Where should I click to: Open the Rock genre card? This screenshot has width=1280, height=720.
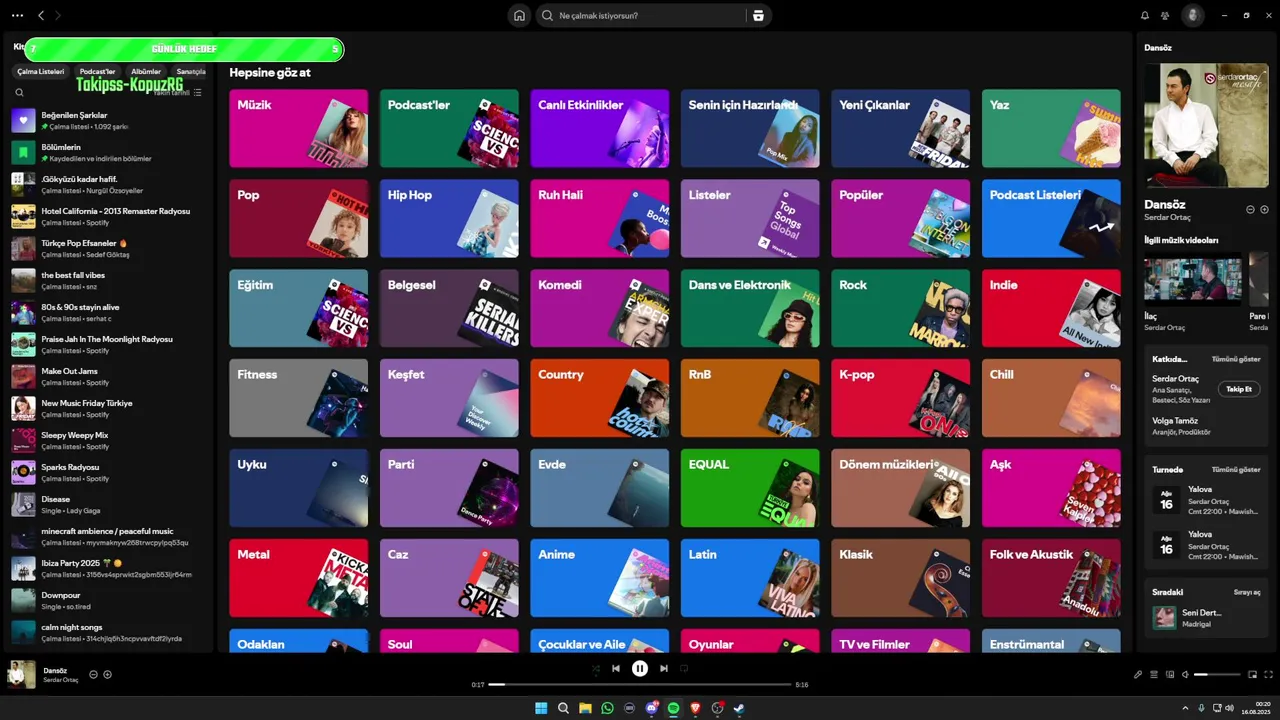[901, 308]
